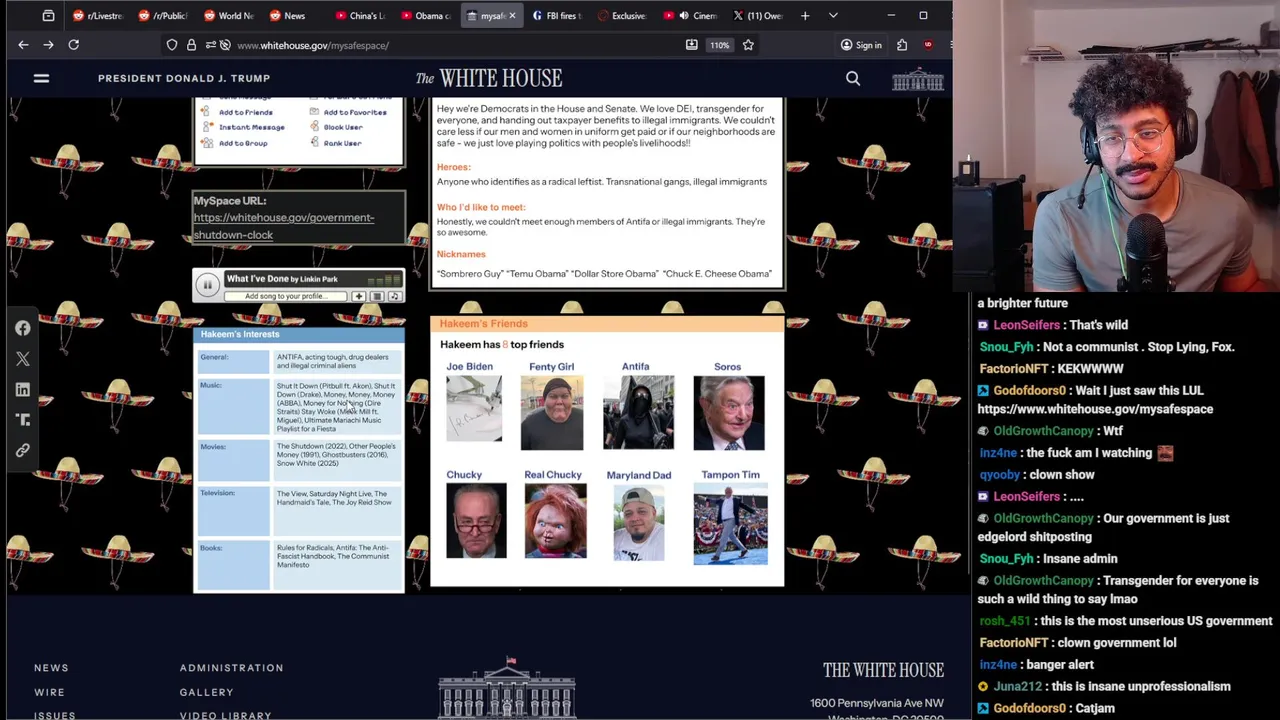Pause the Linkin Park song player
This screenshot has width=1280, height=720.
(x=207, y=285)
